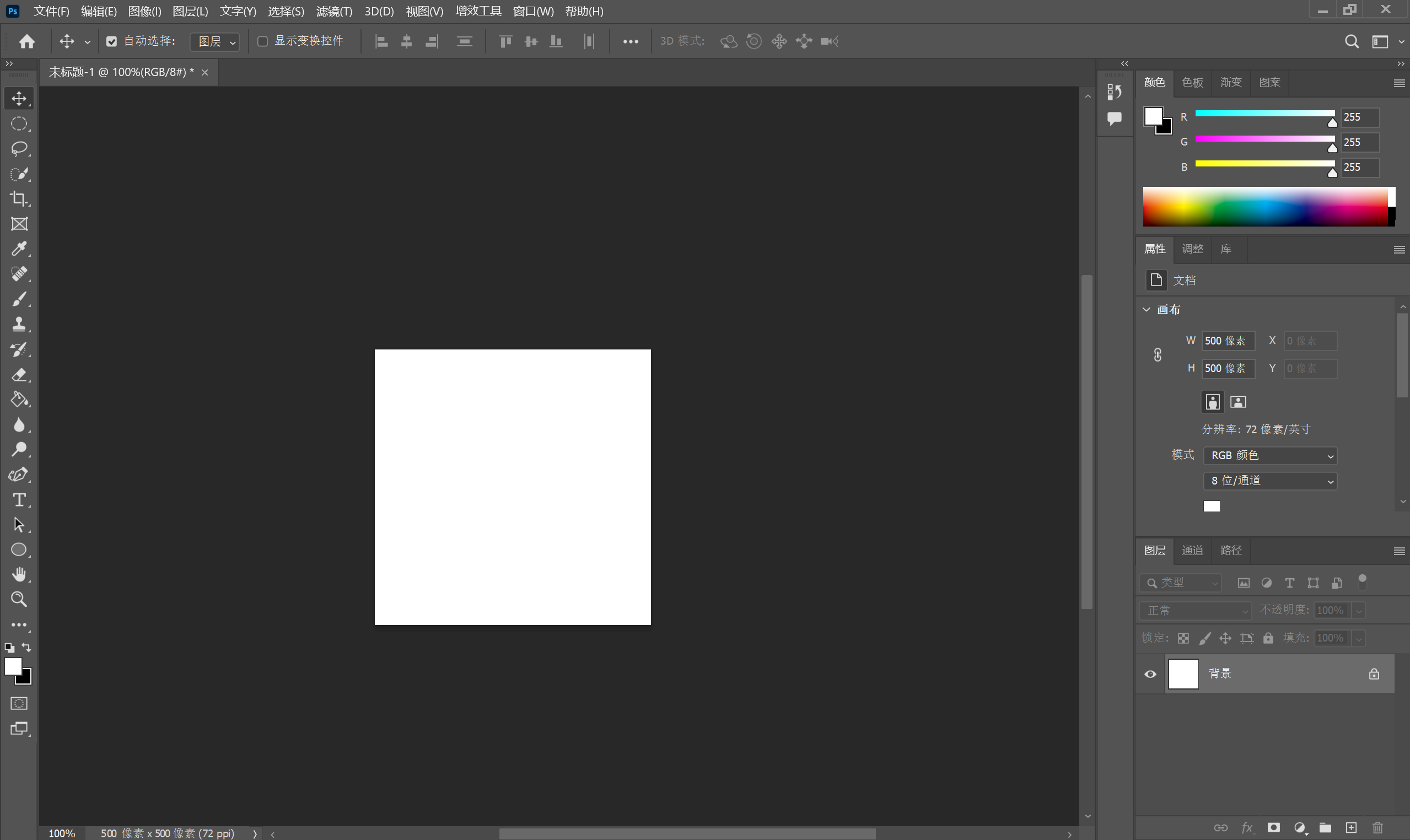Hide the 背景 layer with eye icon
Screen dimensions: 1410x840
[x=1150, y=674]
